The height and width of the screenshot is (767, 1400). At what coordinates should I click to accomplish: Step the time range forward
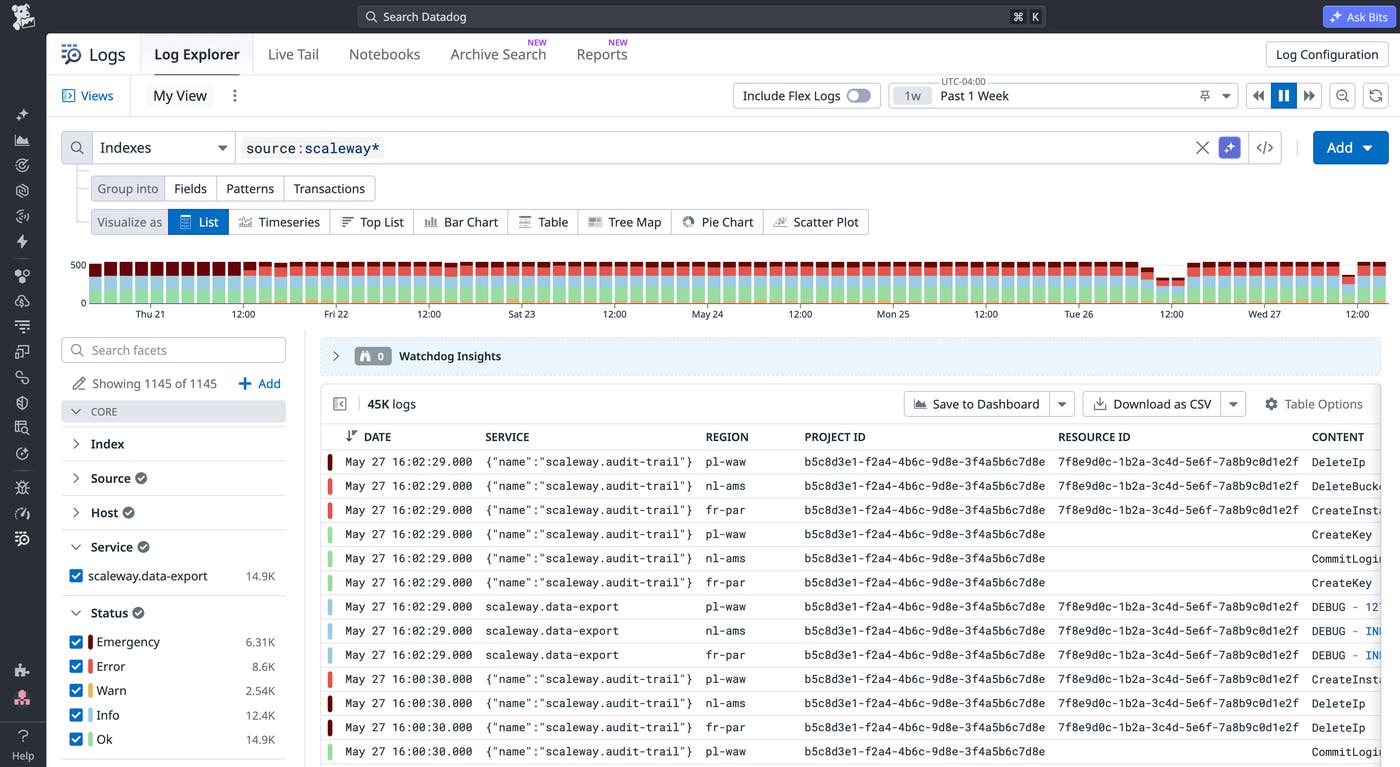pyautogui.click(x=1309, y=96)
